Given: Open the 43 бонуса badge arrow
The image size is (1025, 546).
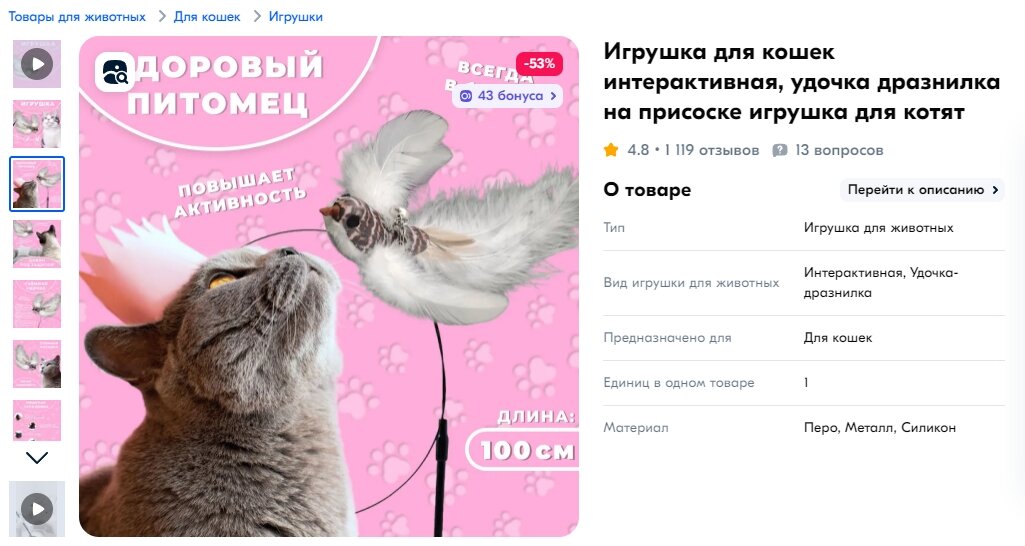Looking at the screenshot, I should 553,96.
